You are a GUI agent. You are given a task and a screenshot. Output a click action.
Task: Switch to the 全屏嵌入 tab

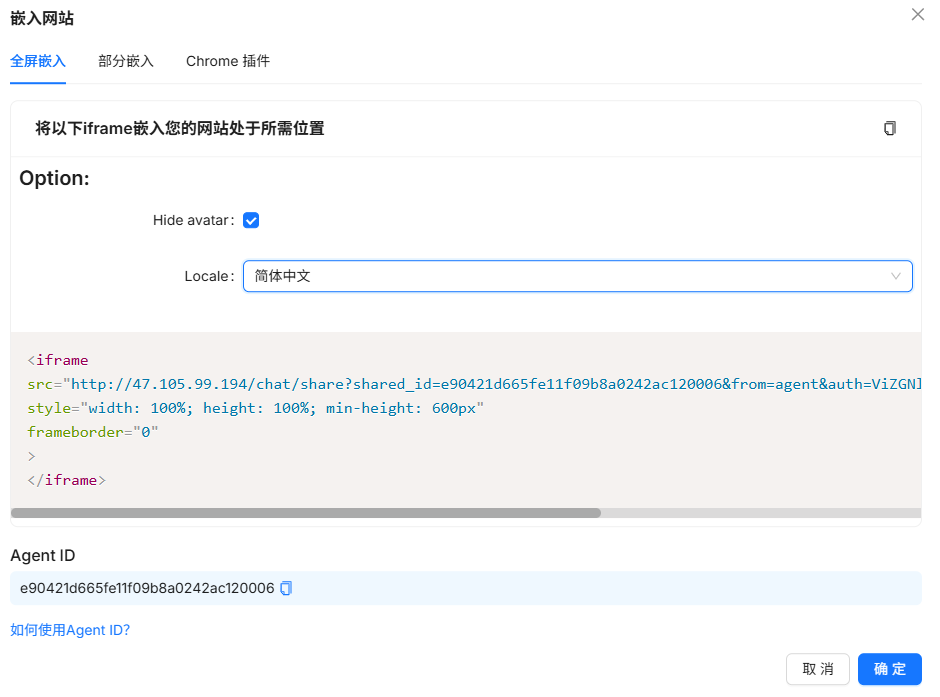(38, 61)
